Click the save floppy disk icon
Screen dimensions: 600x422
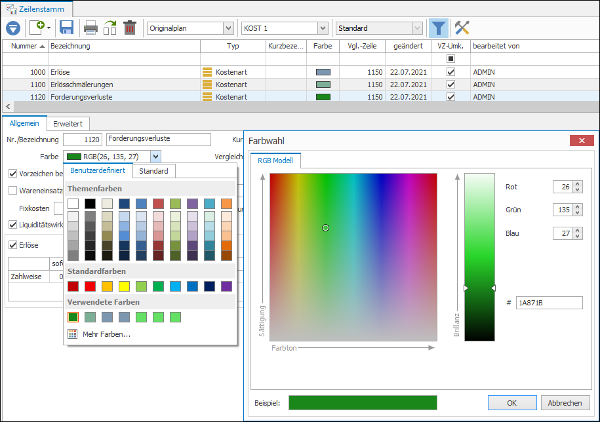tap(67, 28)
